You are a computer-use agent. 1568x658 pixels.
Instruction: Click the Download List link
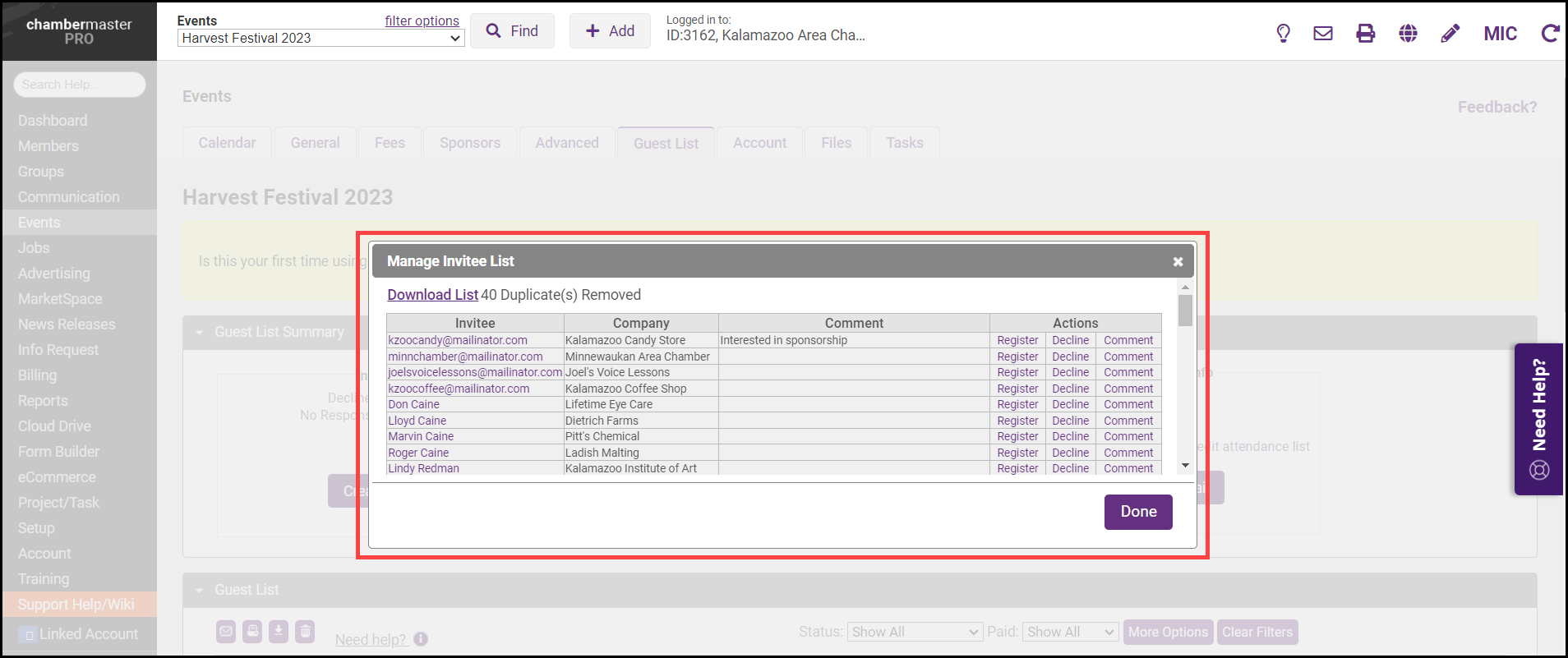point(432,295)
